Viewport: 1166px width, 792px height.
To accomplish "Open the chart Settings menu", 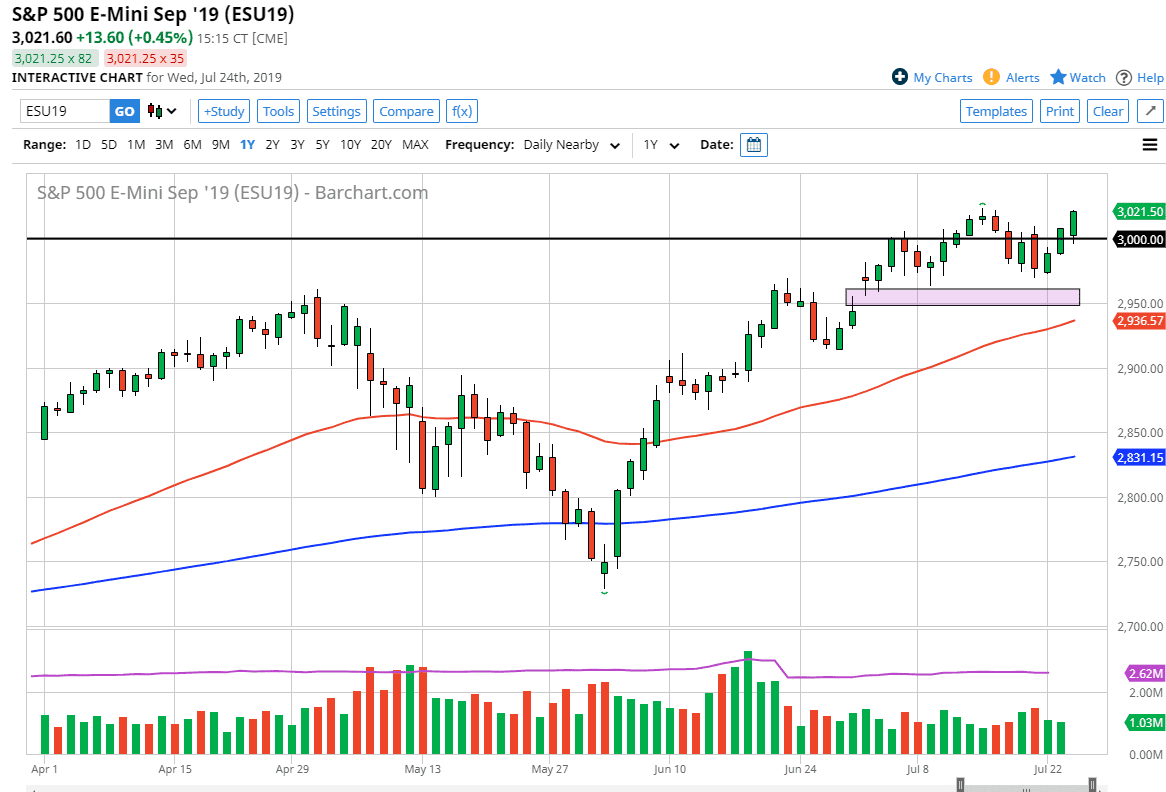I will tap(336, 111).
